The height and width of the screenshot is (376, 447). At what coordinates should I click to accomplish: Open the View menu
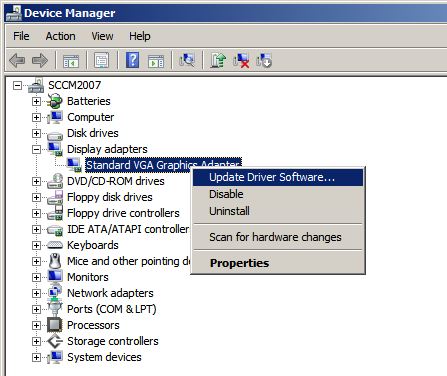pos(102,36)
